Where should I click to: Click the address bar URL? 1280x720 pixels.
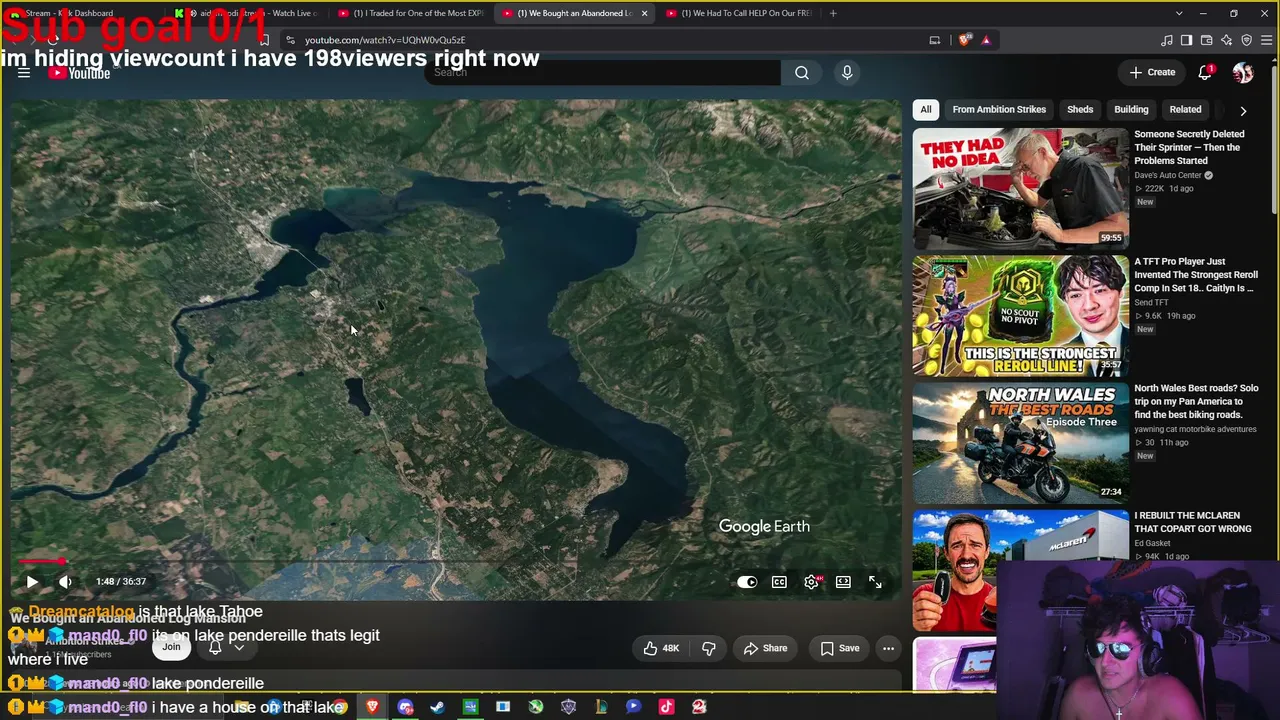pyautogui.click(x=385, y=40)
